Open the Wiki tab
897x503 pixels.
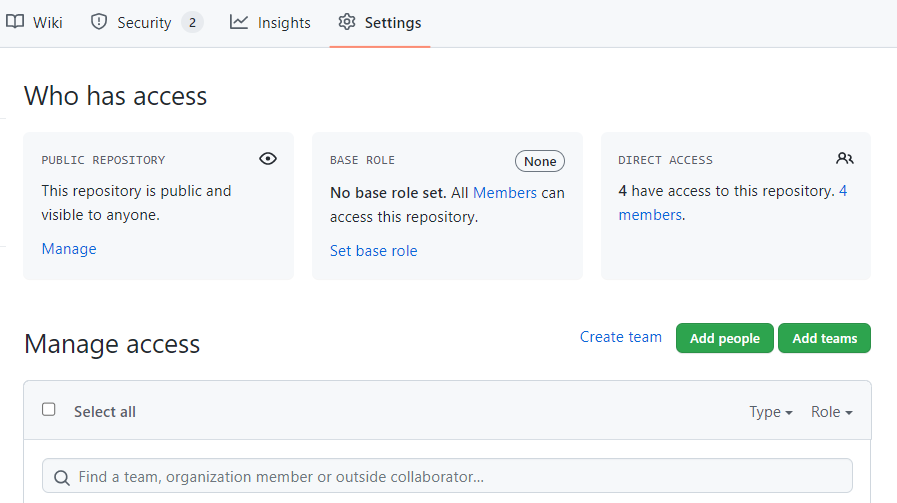point(47,22)
